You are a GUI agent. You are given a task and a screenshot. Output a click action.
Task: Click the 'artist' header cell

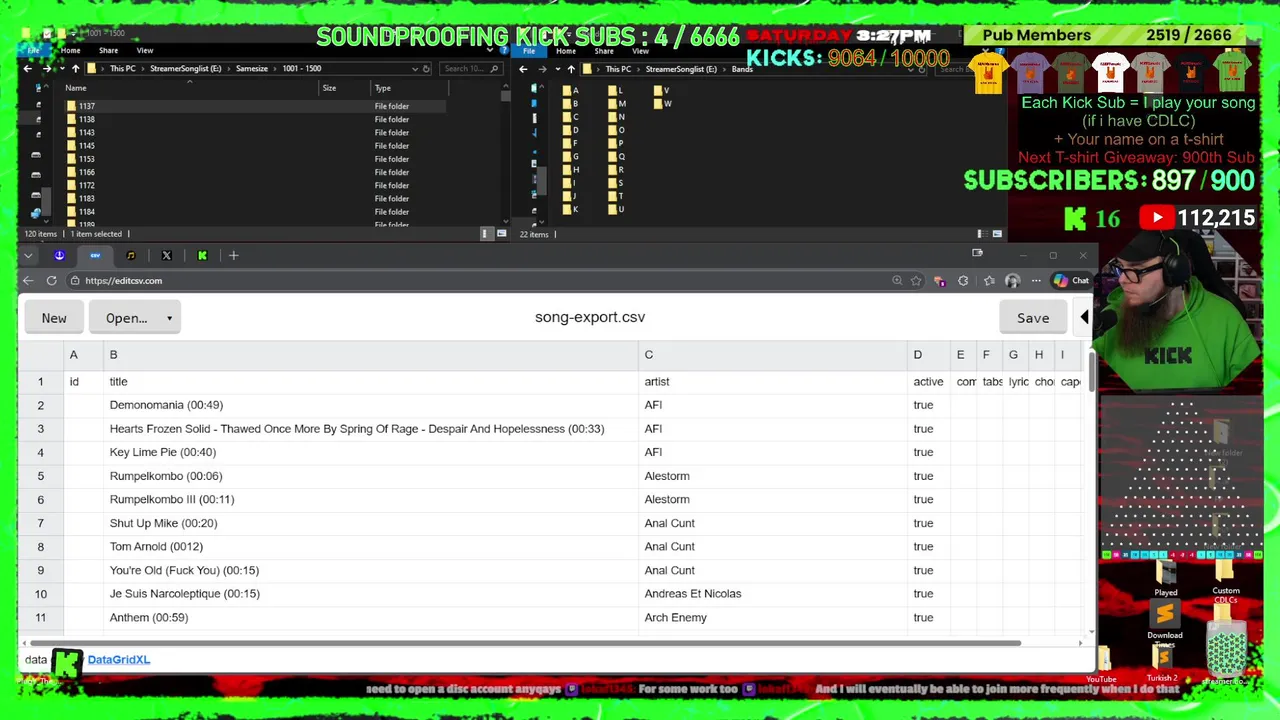click(773, 382)
